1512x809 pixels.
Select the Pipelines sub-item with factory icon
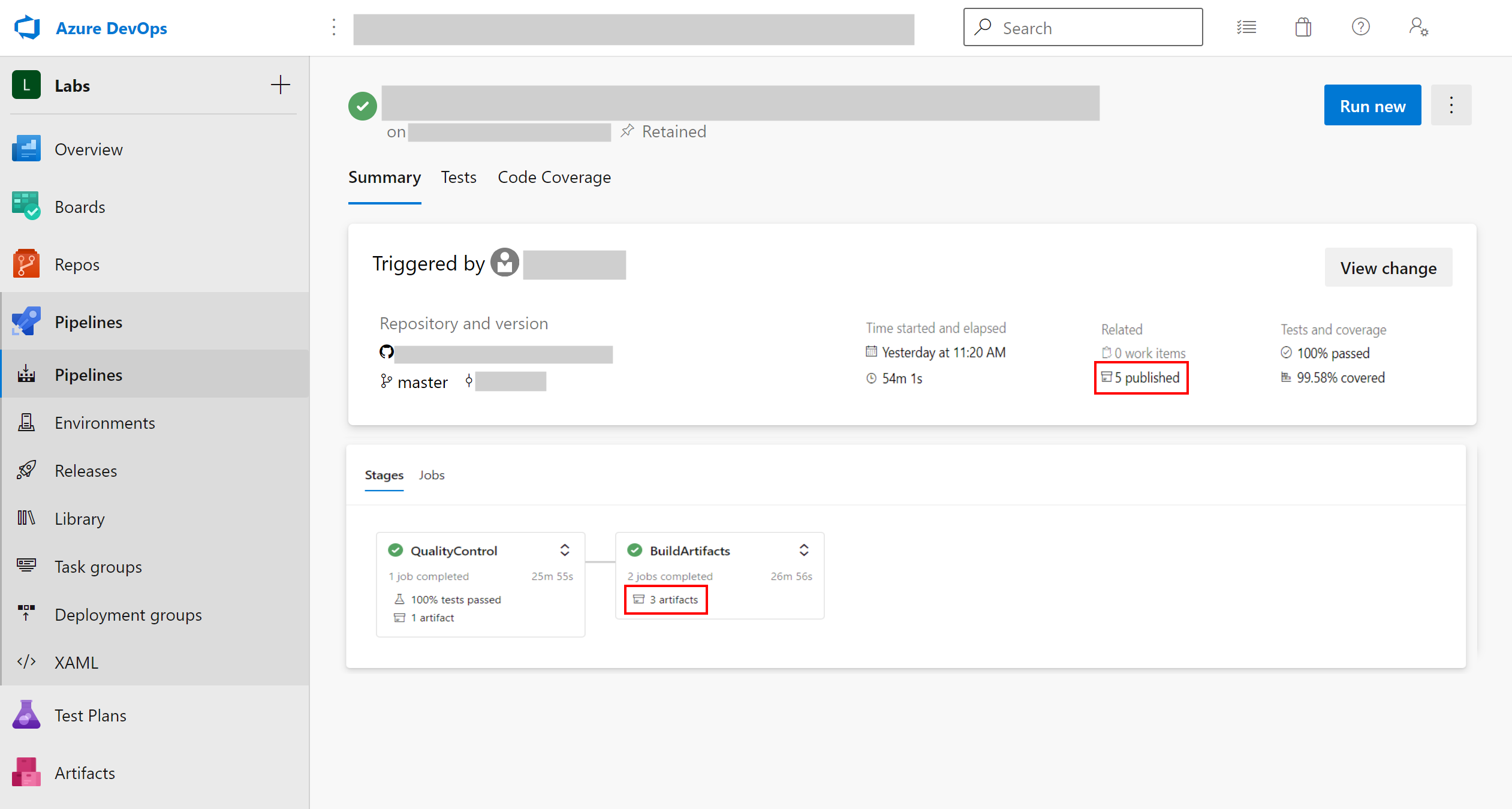155,375
